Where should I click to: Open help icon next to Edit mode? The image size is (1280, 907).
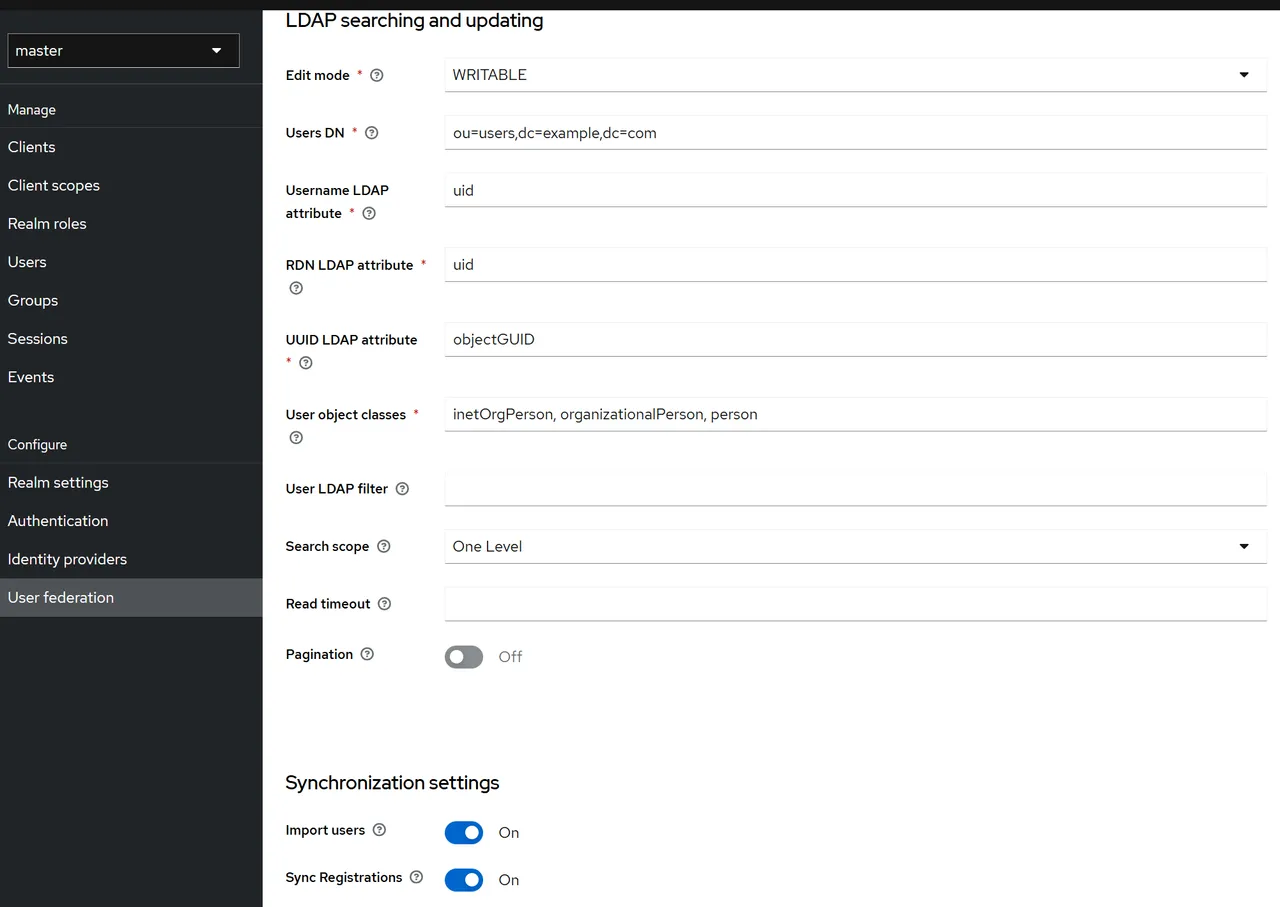[x=377, y=75]
